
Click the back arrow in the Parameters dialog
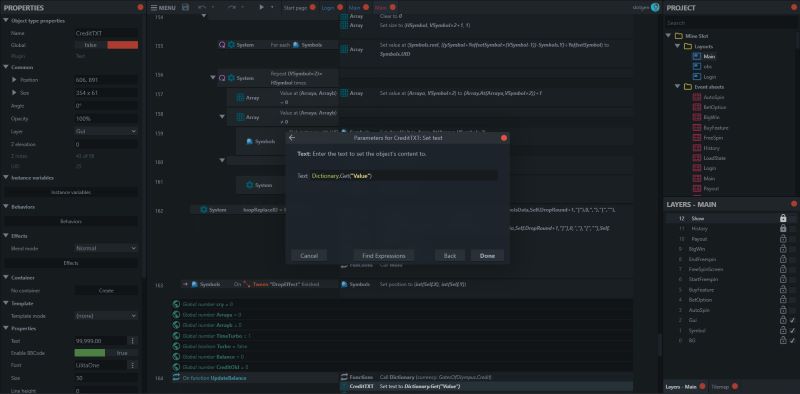click(292, 138)
